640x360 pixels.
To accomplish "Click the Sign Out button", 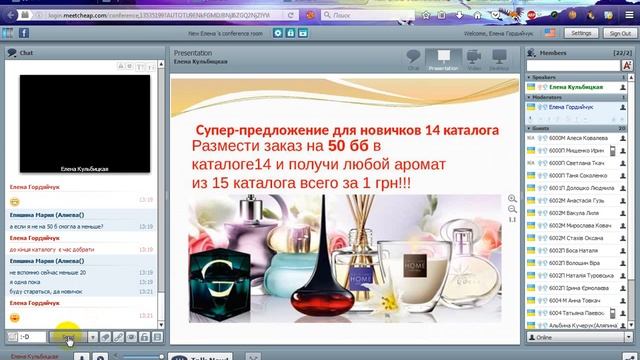I will pos(620,33).
